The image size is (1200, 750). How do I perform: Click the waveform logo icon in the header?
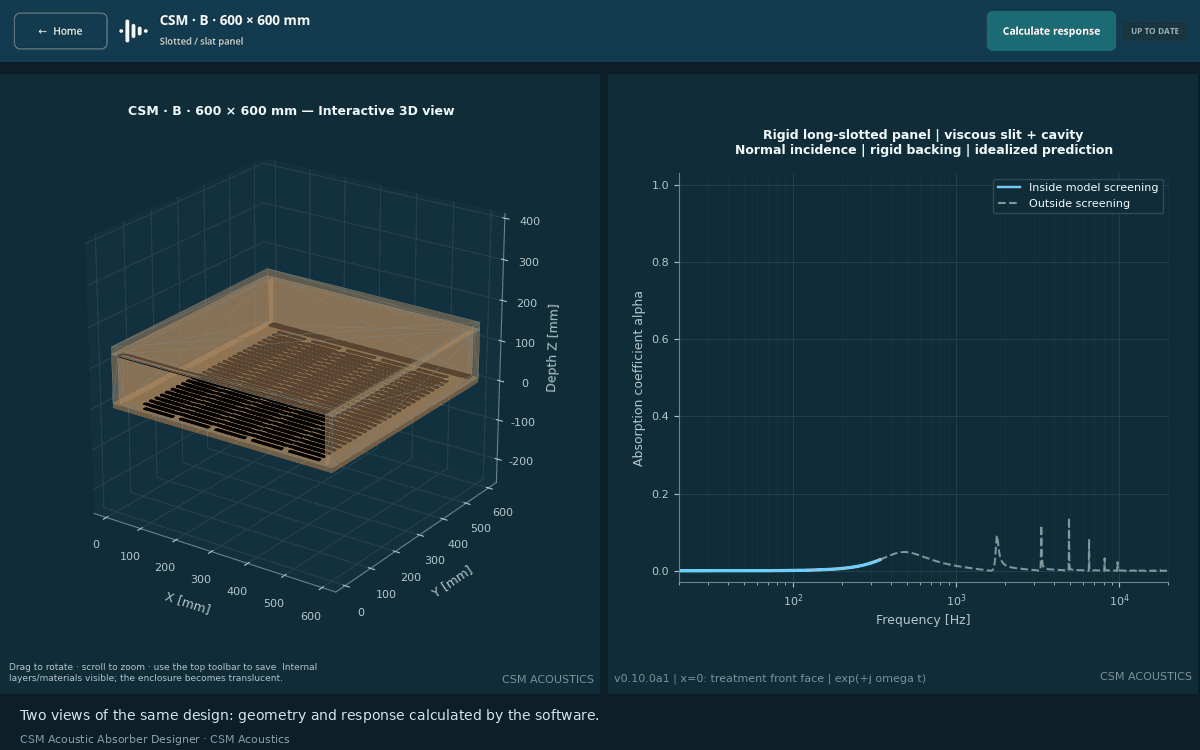[x=133, y=31]
